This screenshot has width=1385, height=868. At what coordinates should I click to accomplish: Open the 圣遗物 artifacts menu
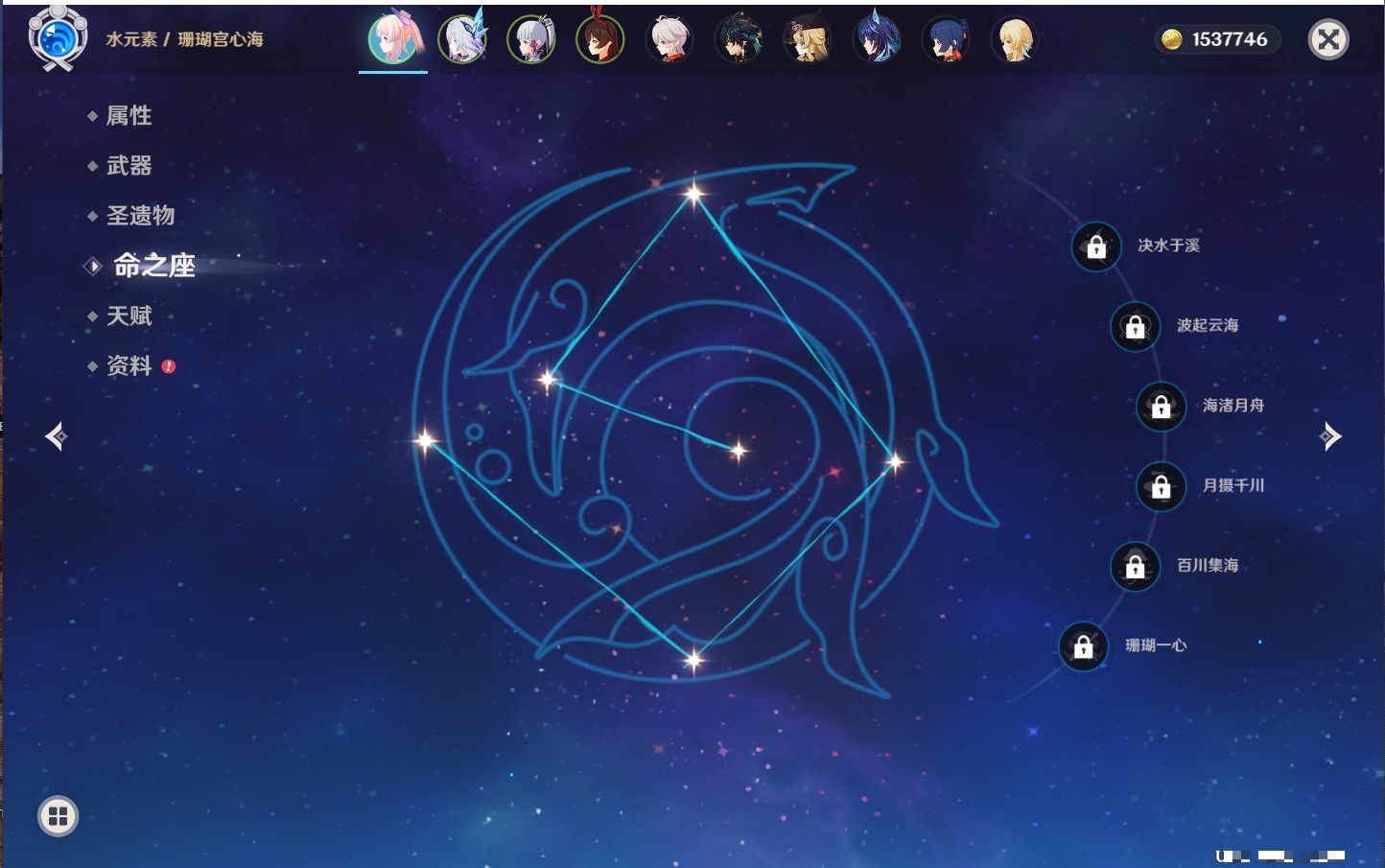point(140,216)
